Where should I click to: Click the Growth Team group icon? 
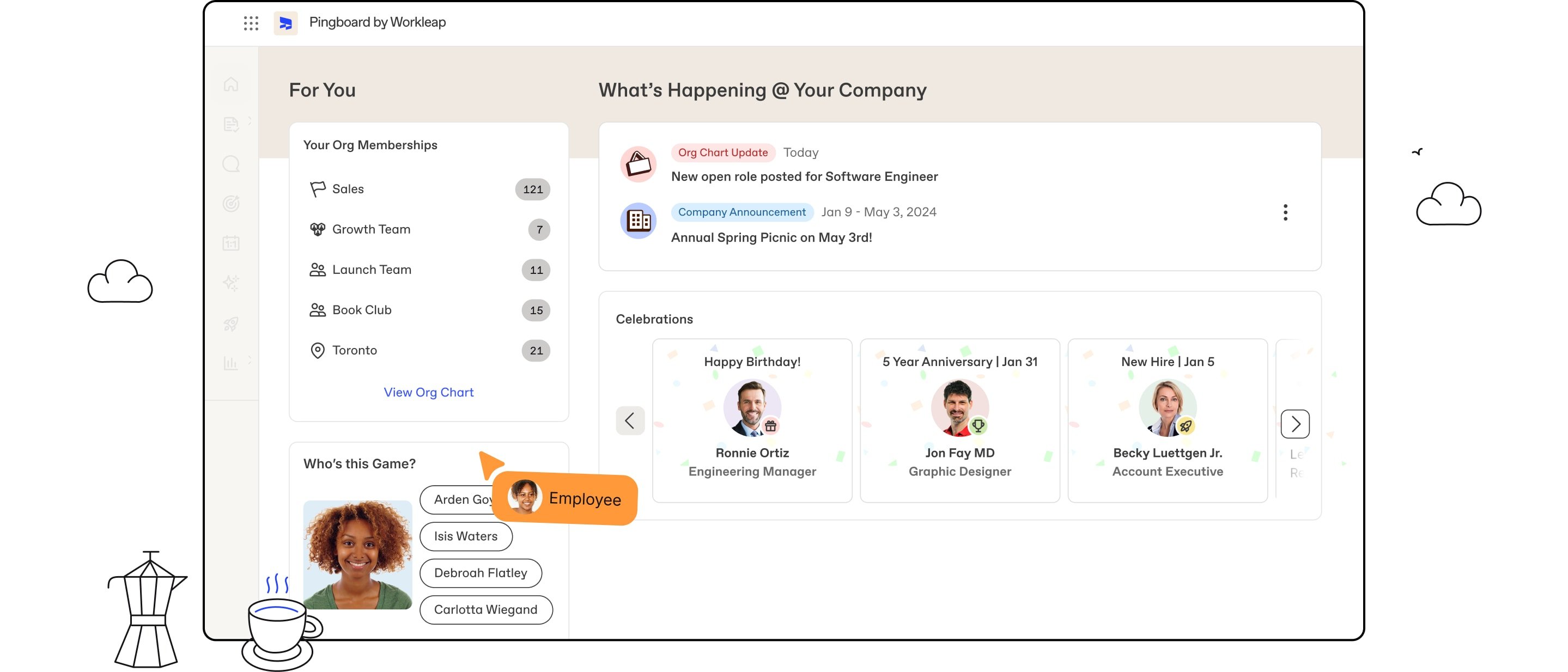(317, 229)
